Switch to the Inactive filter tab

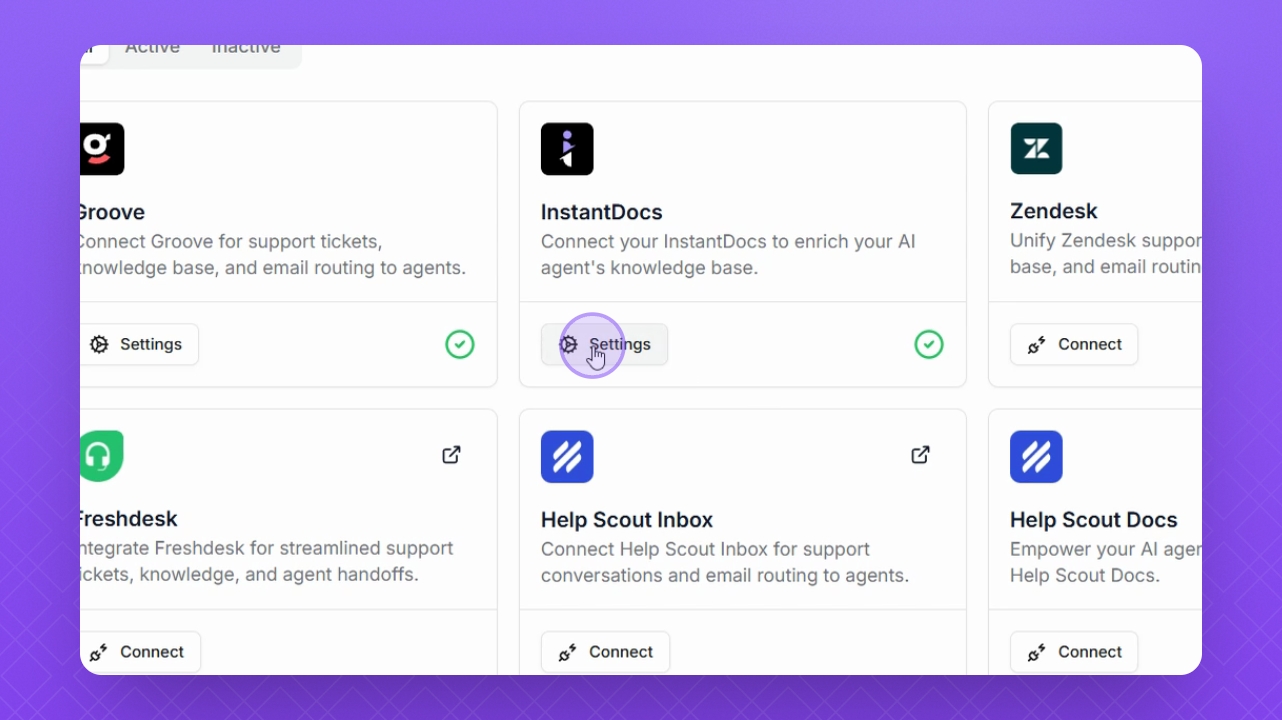(245, 49)
